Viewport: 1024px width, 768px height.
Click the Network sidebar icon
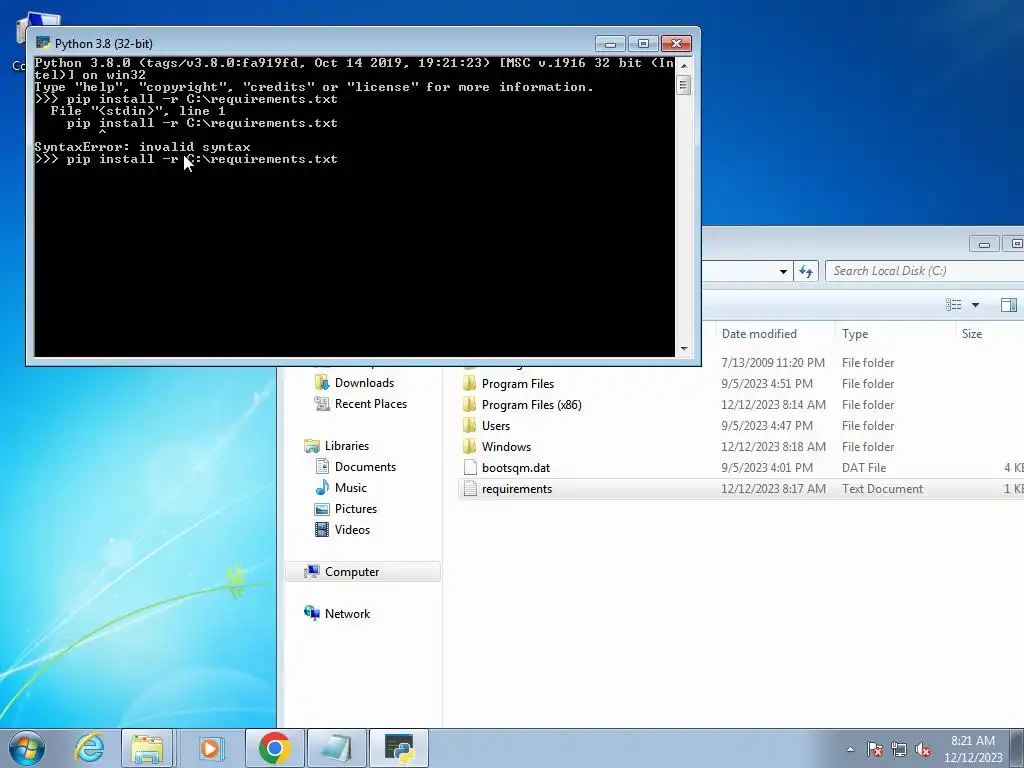pos(312,613)
